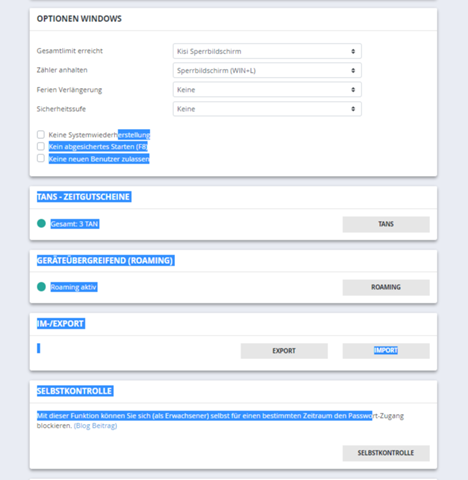
Task: Click the IMPORT button
Action: pyautogui.click(x=386, y=351)
